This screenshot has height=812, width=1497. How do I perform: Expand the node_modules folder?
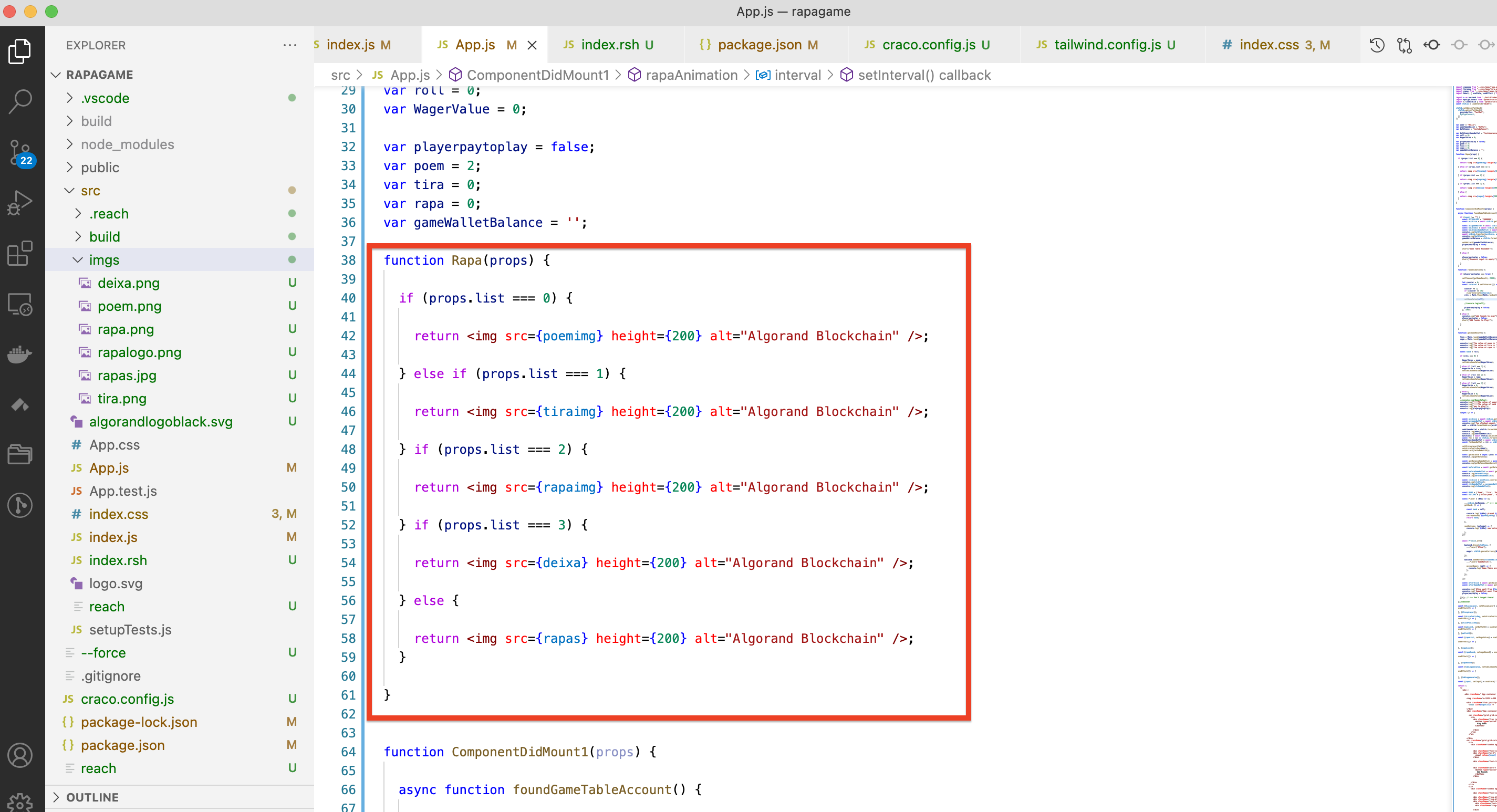coord(70,144)
